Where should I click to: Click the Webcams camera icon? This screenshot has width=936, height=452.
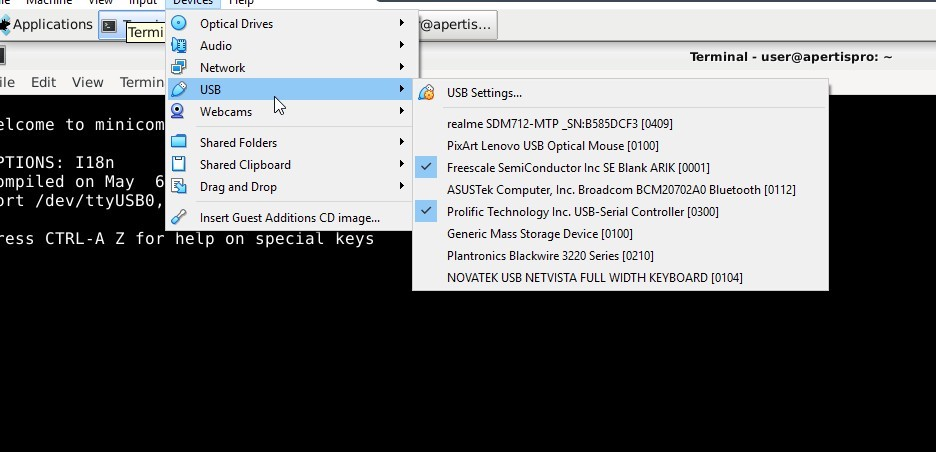[177, 111]
